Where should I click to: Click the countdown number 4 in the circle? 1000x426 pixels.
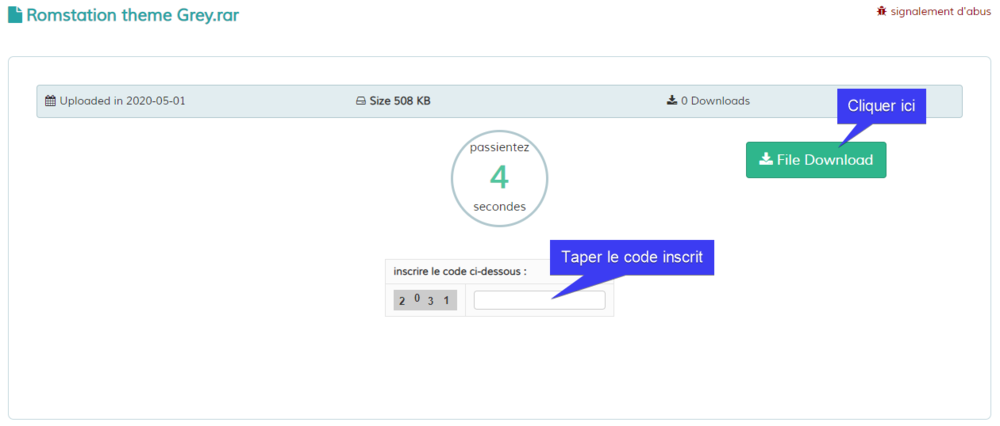click(499, 177)
